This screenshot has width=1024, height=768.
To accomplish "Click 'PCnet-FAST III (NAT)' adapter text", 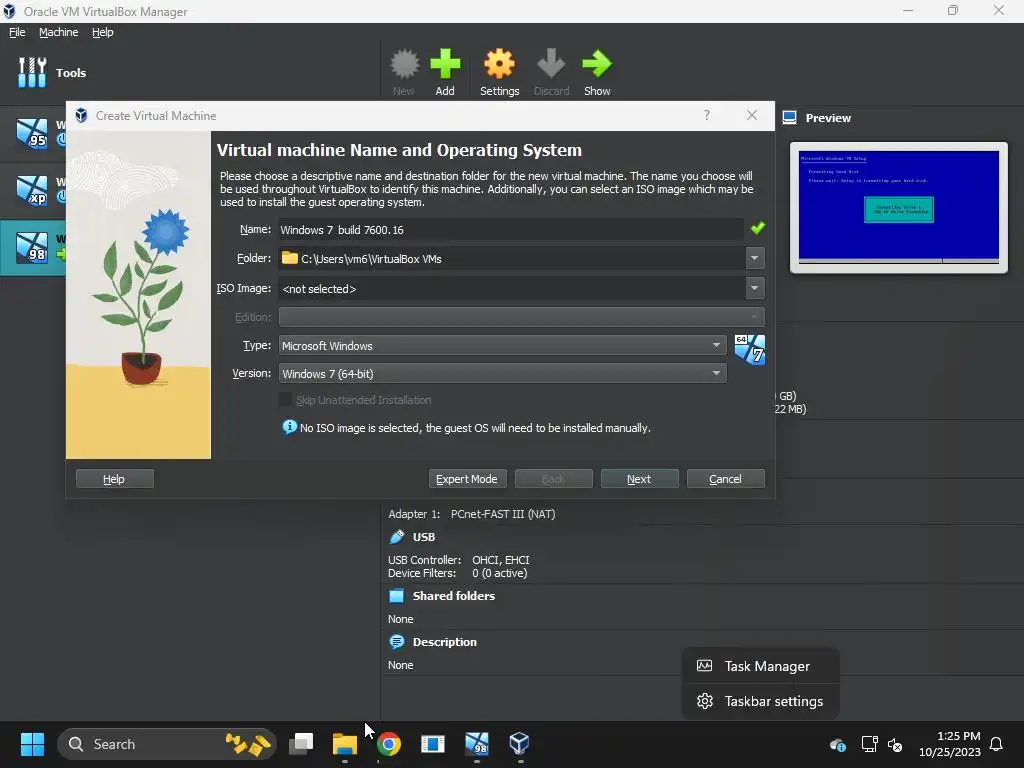I will click(503, 514).
